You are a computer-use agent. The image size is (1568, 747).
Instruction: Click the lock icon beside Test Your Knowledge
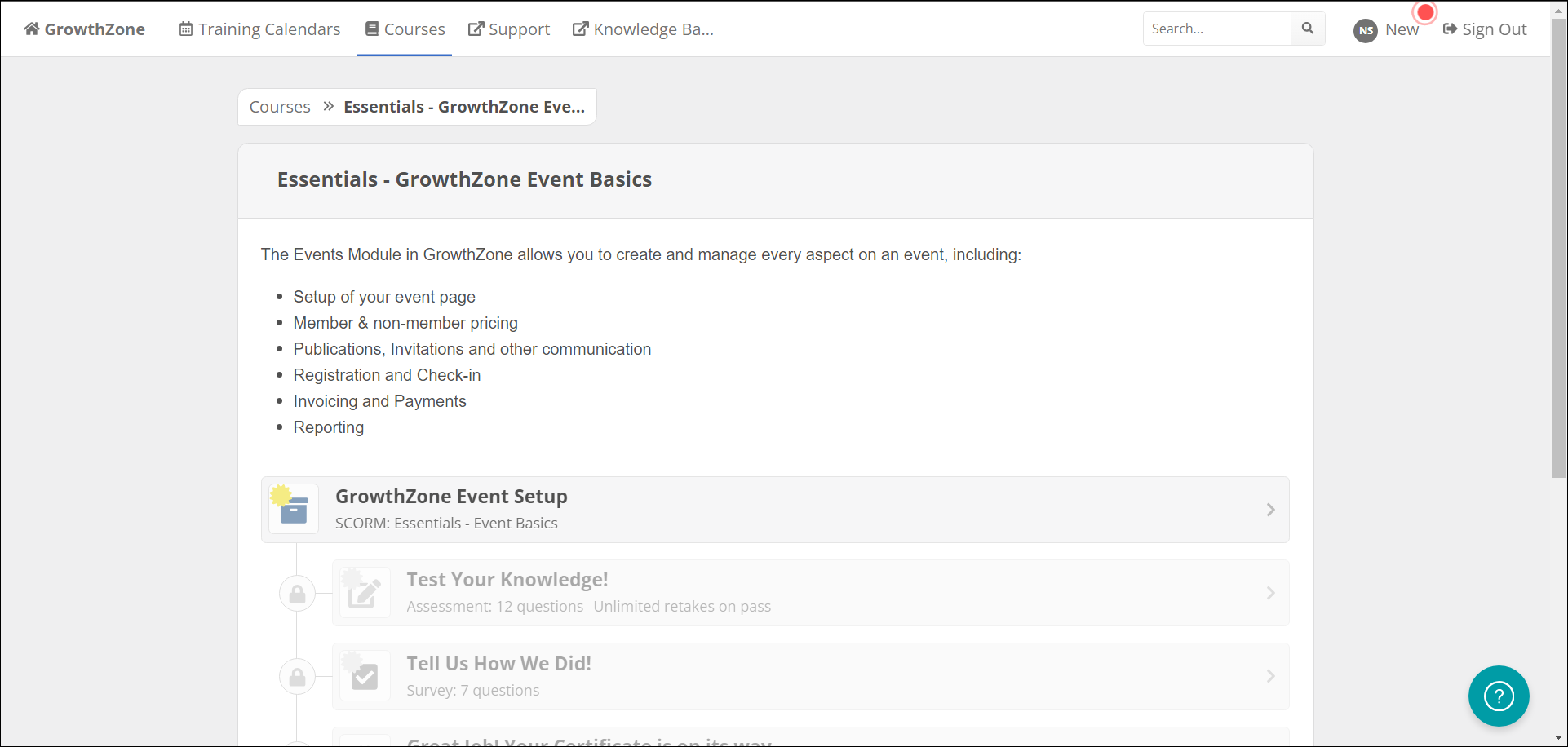pos(297,594)
